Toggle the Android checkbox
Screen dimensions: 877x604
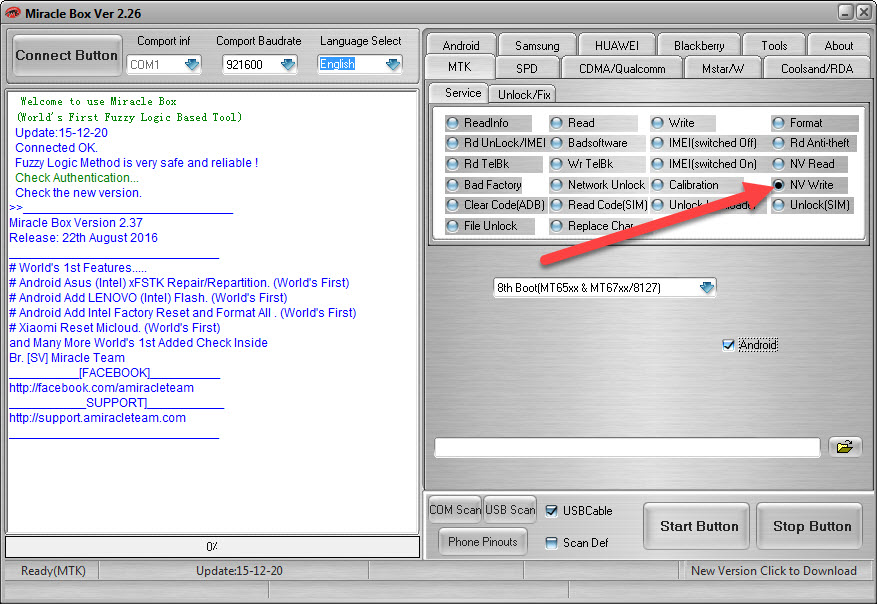click(x=728, y=345)
